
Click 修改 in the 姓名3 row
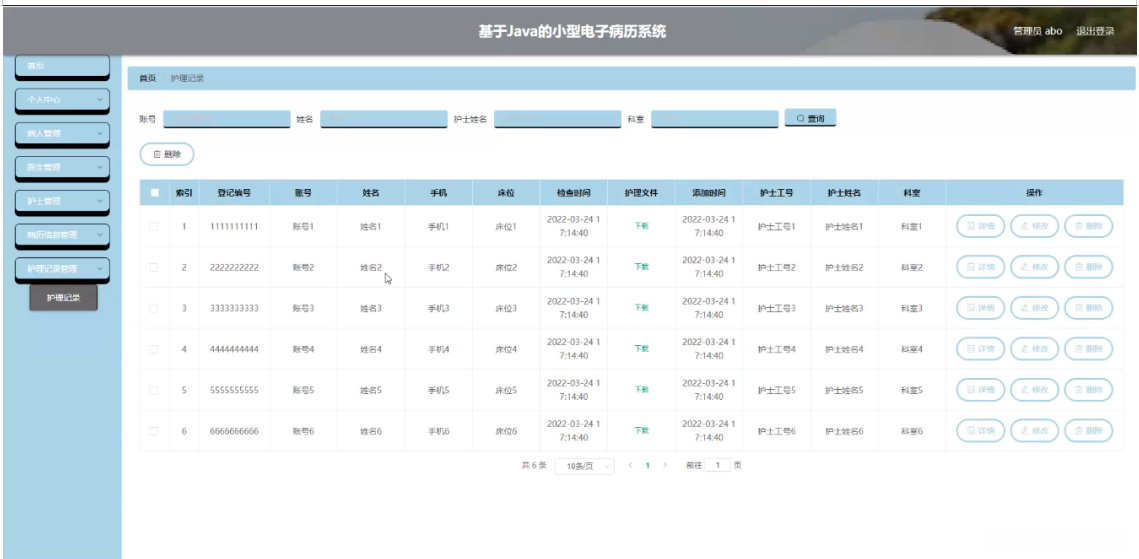[1034, 308]
